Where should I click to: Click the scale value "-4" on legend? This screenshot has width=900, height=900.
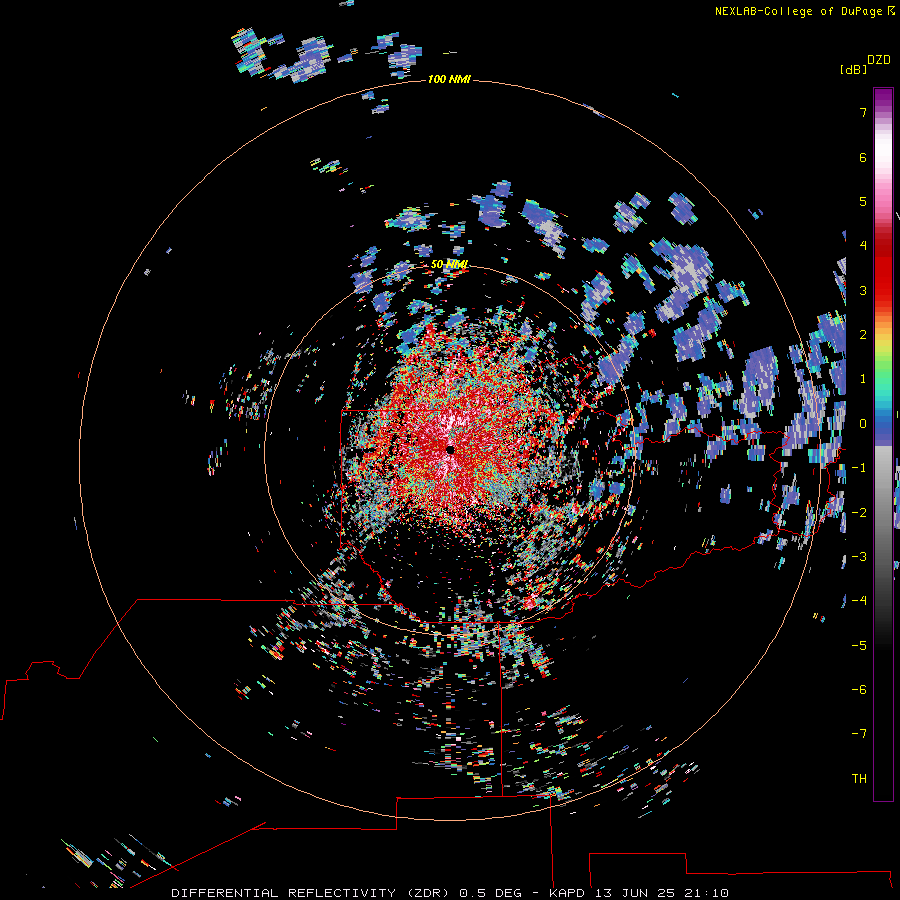point(859,601)
